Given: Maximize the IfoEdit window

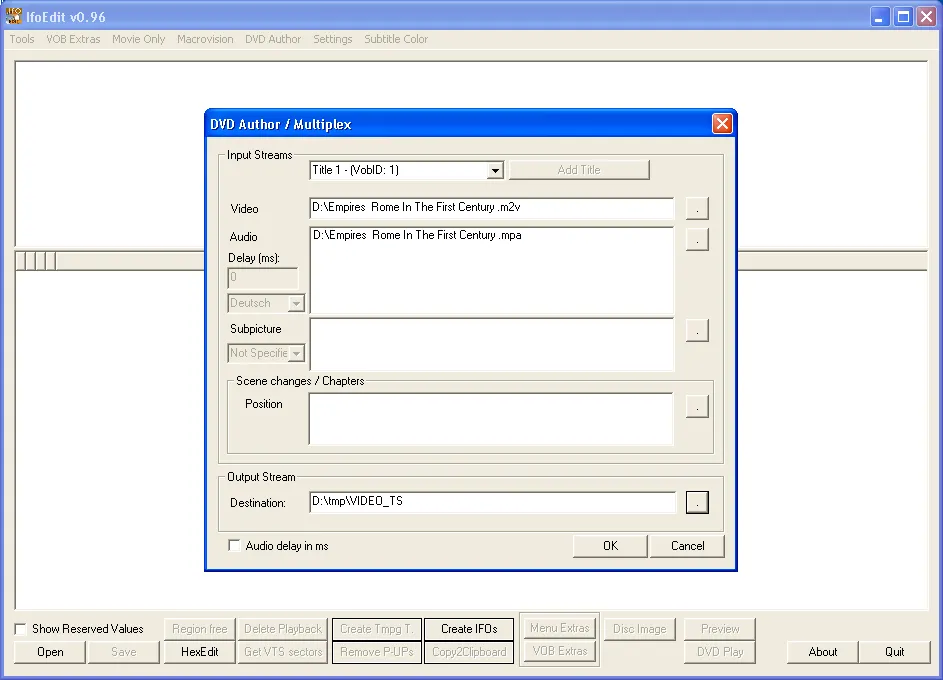Looking at the screenshot, I should point(903,17).
